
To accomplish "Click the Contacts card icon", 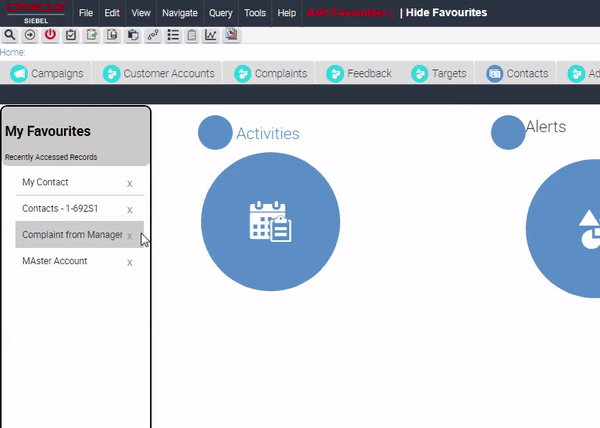I will pyautogui.click(x=494, y=73).
